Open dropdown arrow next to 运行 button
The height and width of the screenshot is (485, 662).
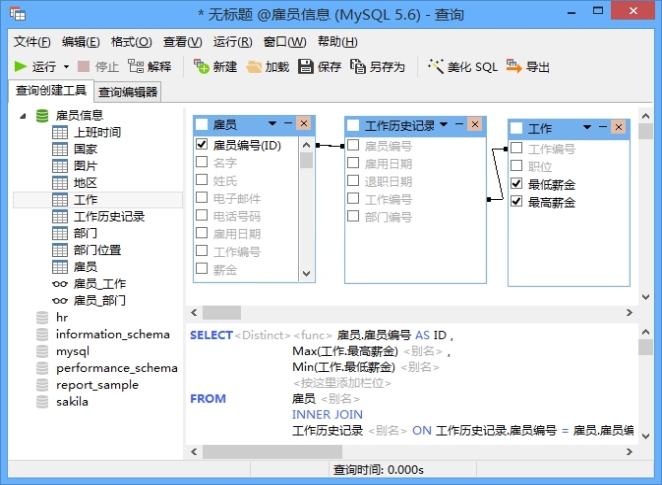coord(66,67)
